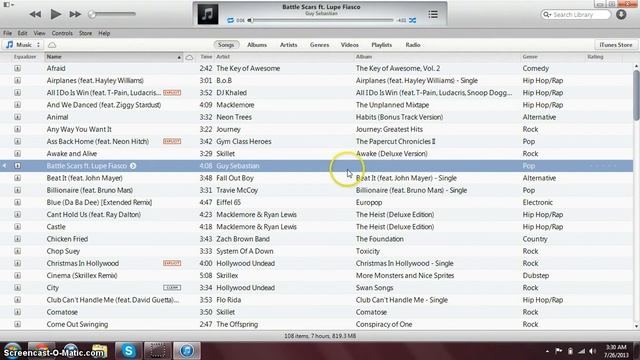Click the volume speaker tray icon
This screenshot has height=360, width=640.
[592, 351]
